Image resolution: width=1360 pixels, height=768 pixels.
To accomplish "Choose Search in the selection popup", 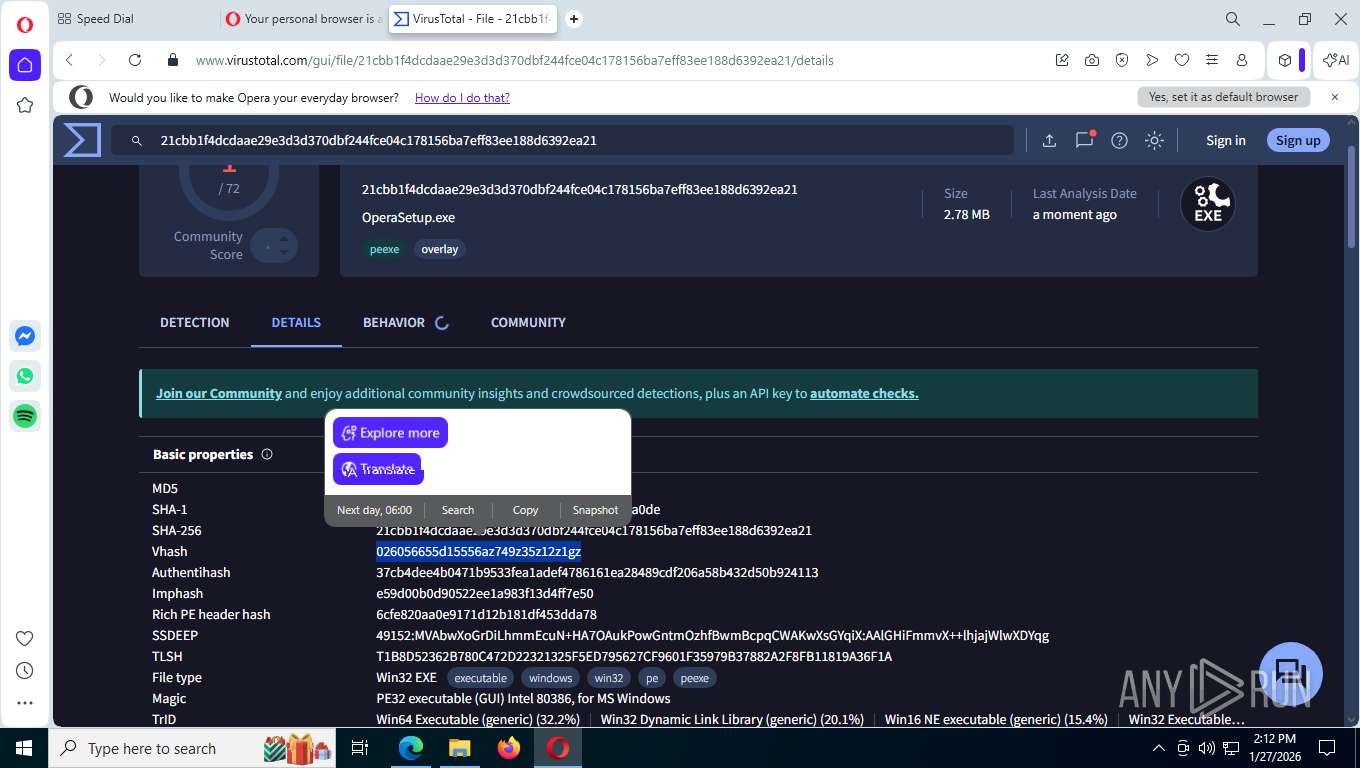I will (x=458, y=510).
